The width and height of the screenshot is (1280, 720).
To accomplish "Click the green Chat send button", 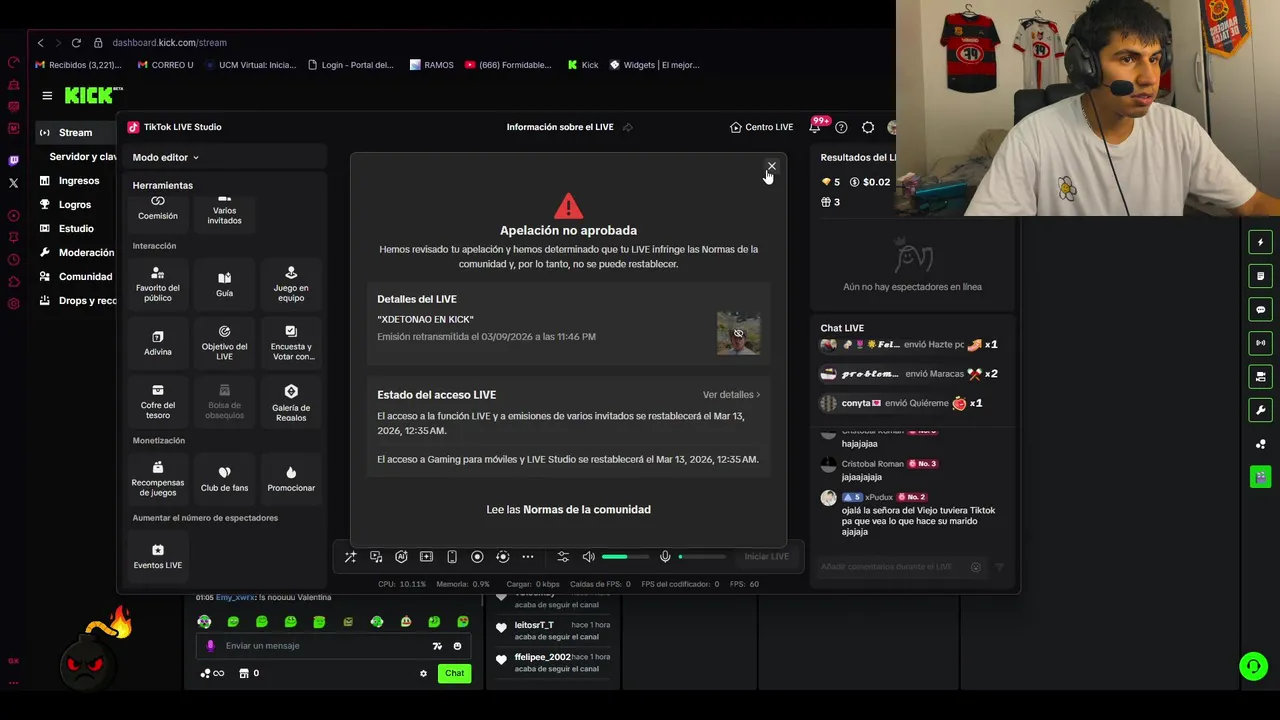I will point(454,673).
